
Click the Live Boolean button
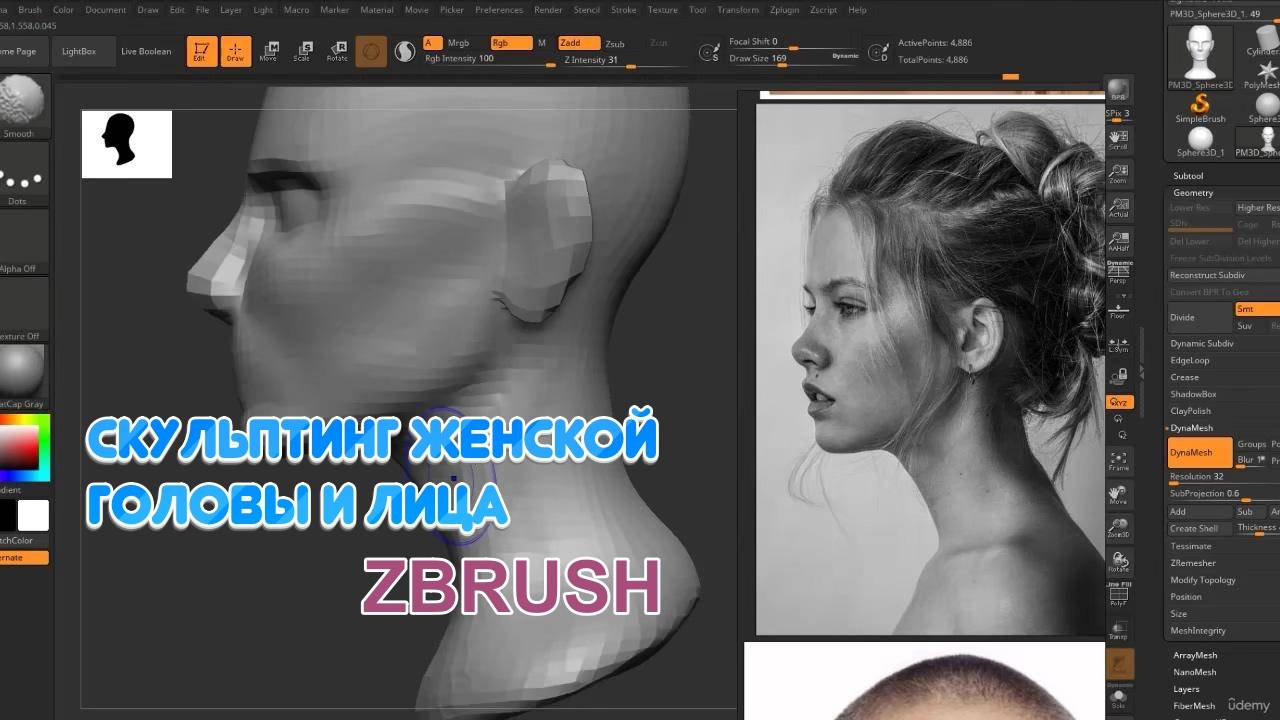tap(146, 51)
